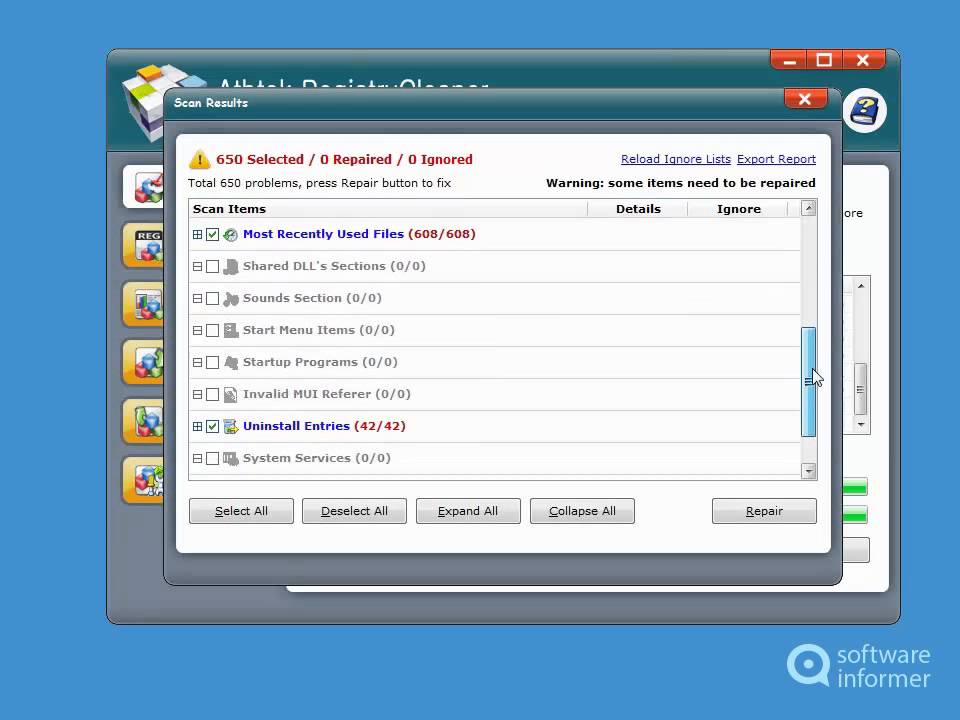Click the Deselect All button
The image size is (960, 720).
point(354,511)
